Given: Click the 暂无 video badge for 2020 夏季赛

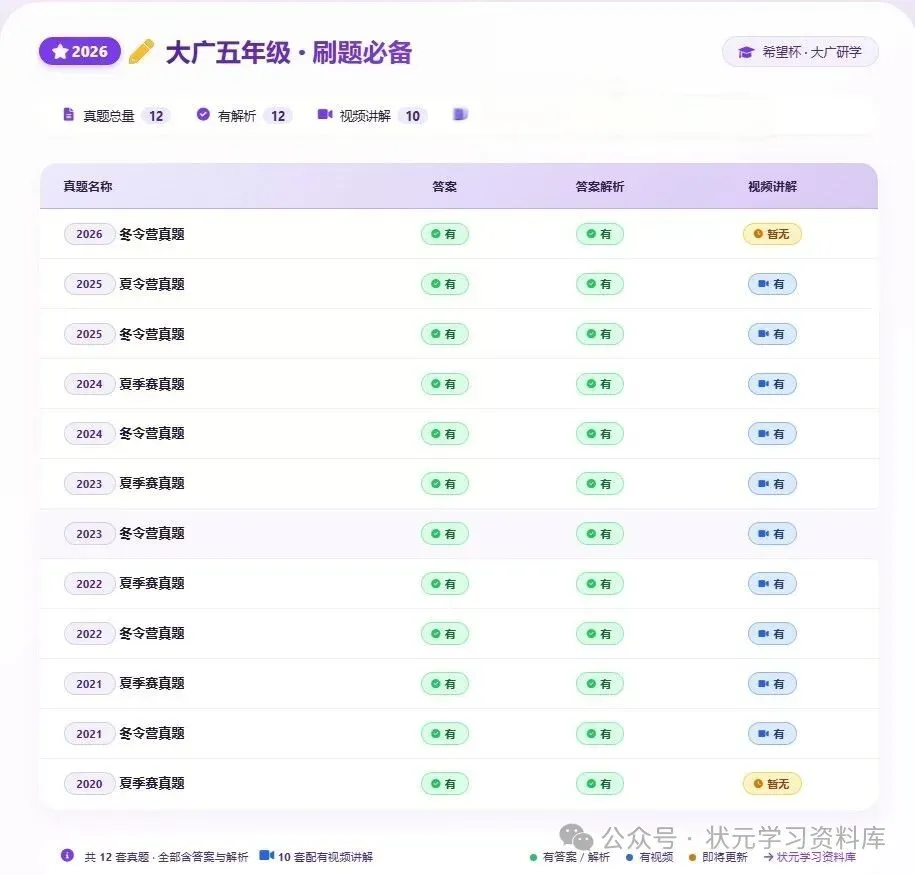Looking at the screenshot, I should click(772, 783).
